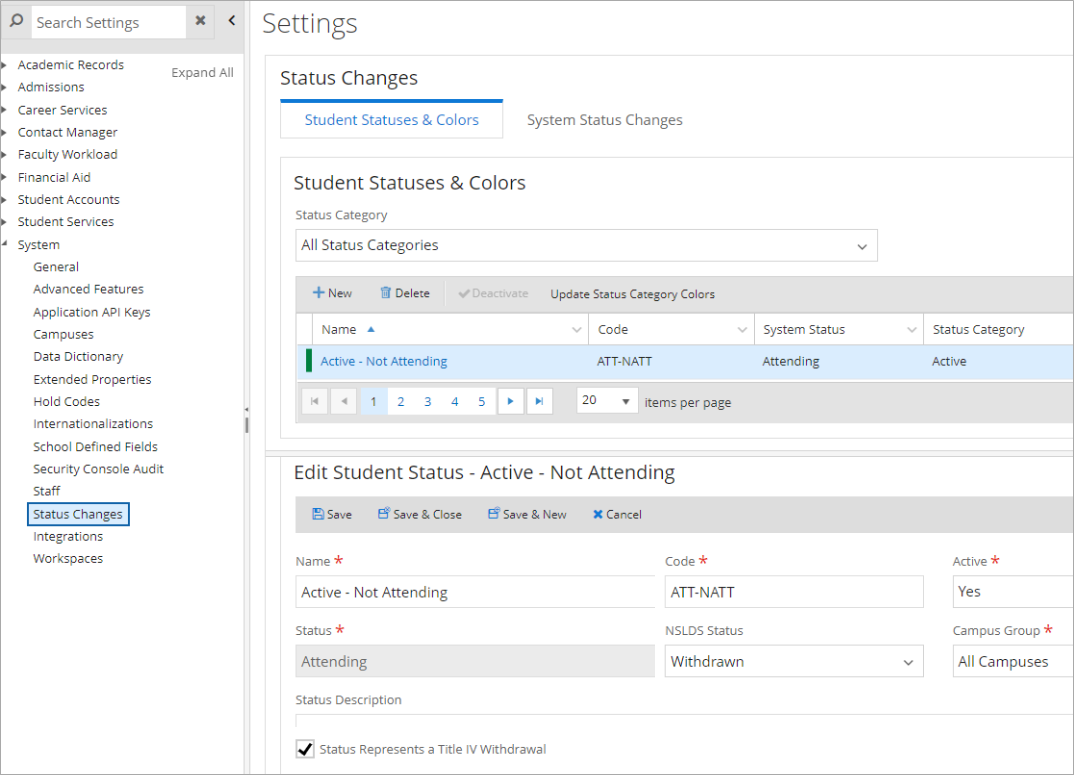The height and width of the screenshot is (775, 1074).
Task: Go to page 2
Action: pyautogui.click(x=401, y=402)
